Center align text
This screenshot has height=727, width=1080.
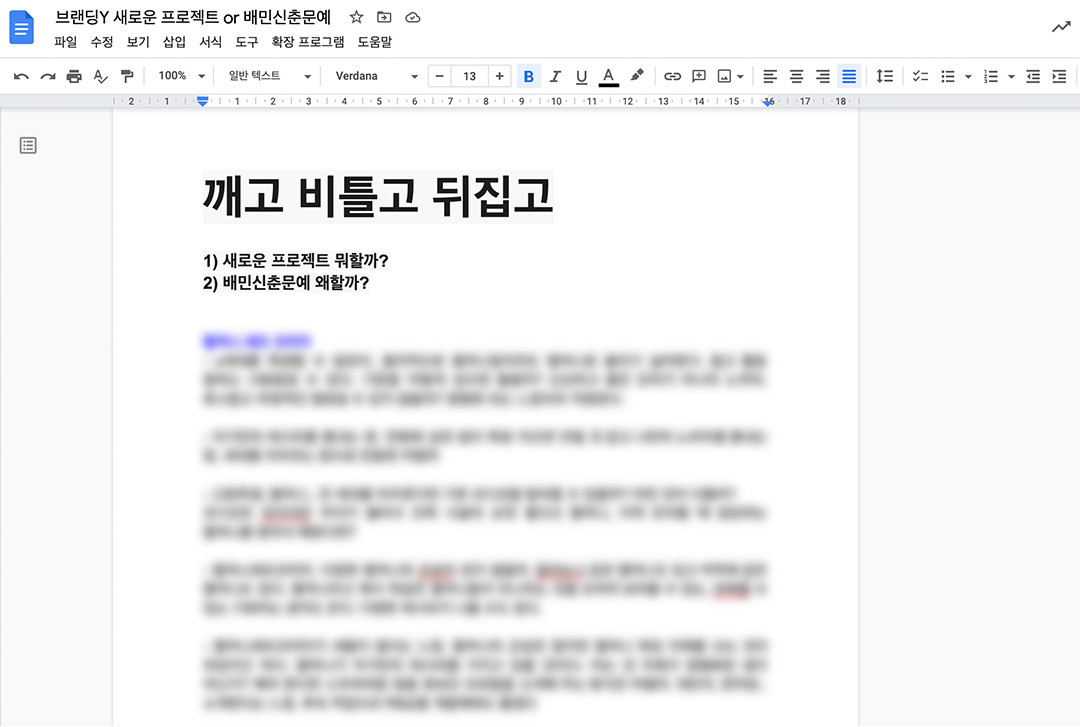796,76
